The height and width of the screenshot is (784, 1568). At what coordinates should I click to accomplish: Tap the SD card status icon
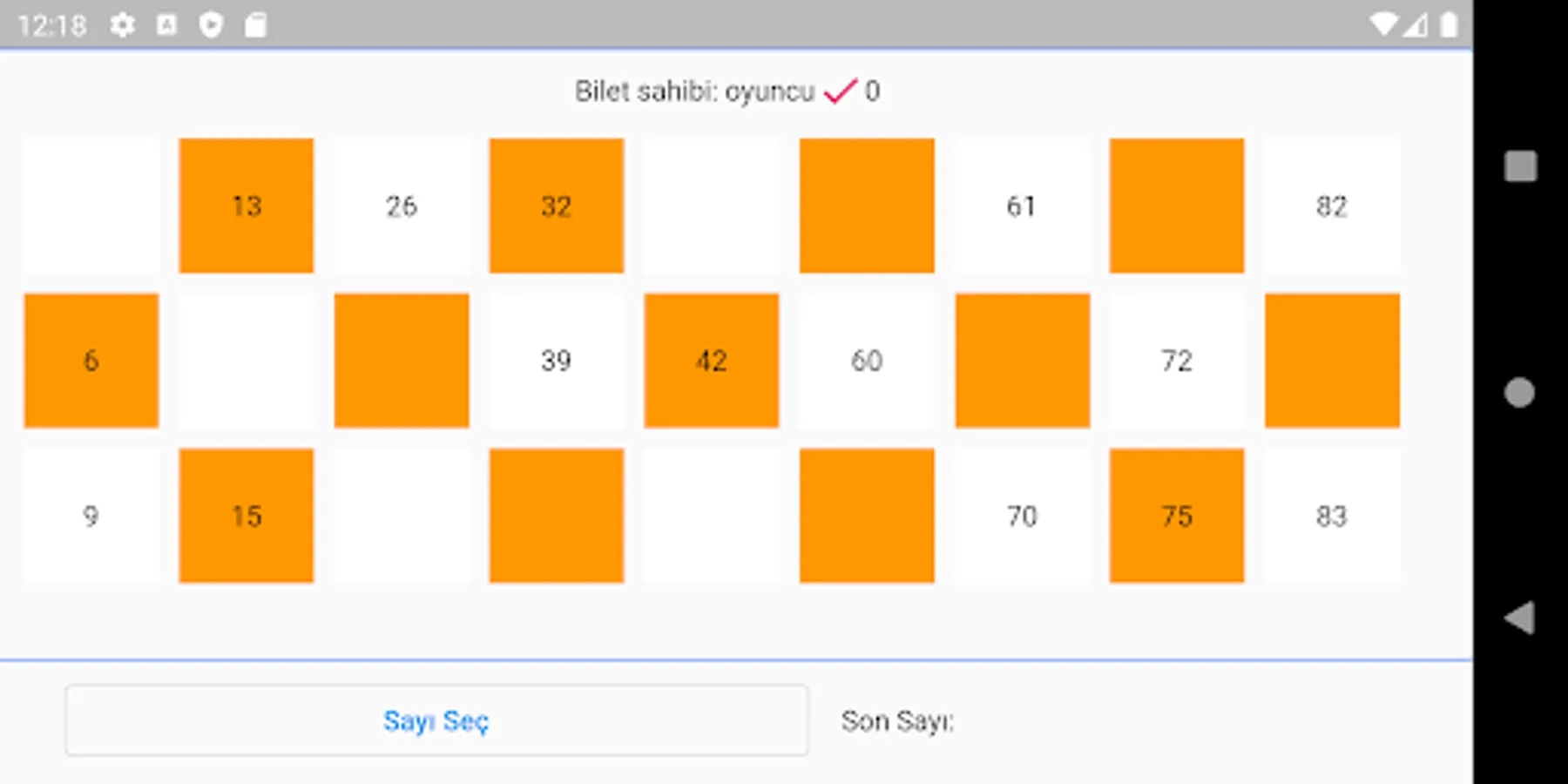pyautogui.click(x=255, y=25)
